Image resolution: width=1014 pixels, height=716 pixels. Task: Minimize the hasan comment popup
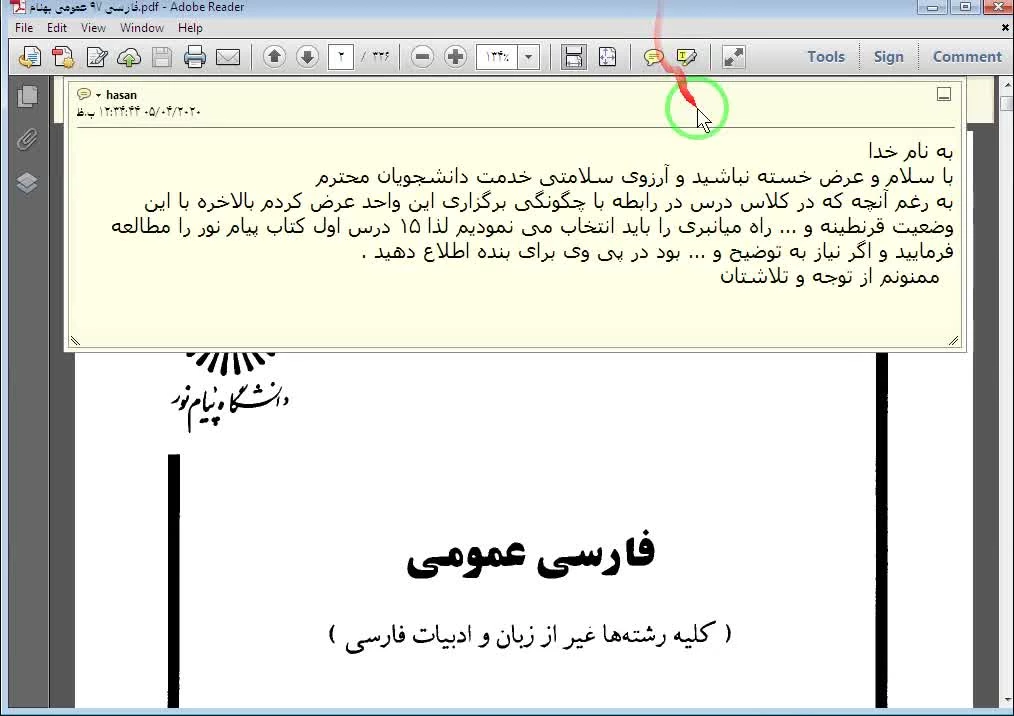(x=943, y=95)
